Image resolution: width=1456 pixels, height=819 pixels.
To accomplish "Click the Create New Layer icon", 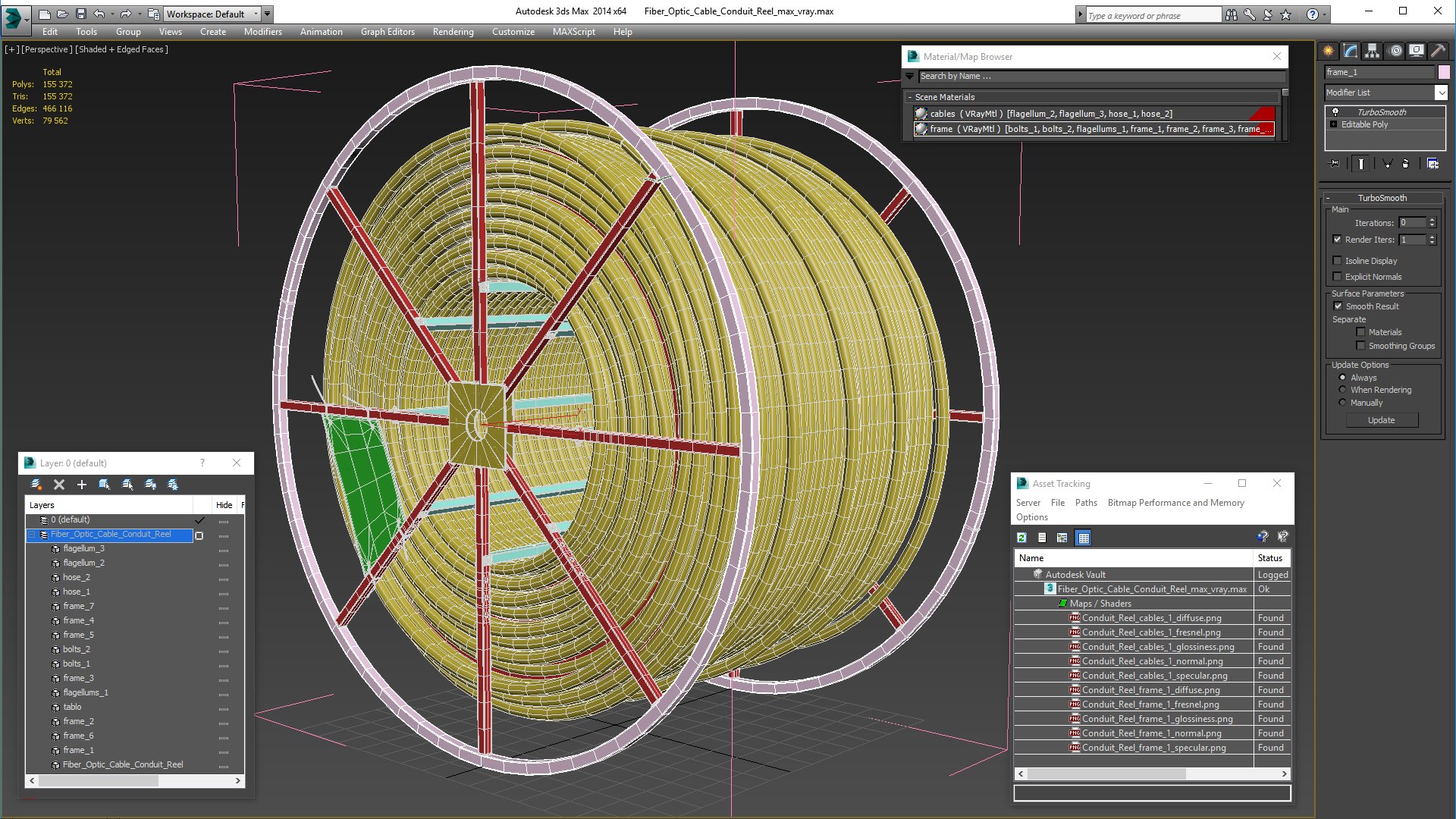I will pyautogui.click(x=36, y=485).
